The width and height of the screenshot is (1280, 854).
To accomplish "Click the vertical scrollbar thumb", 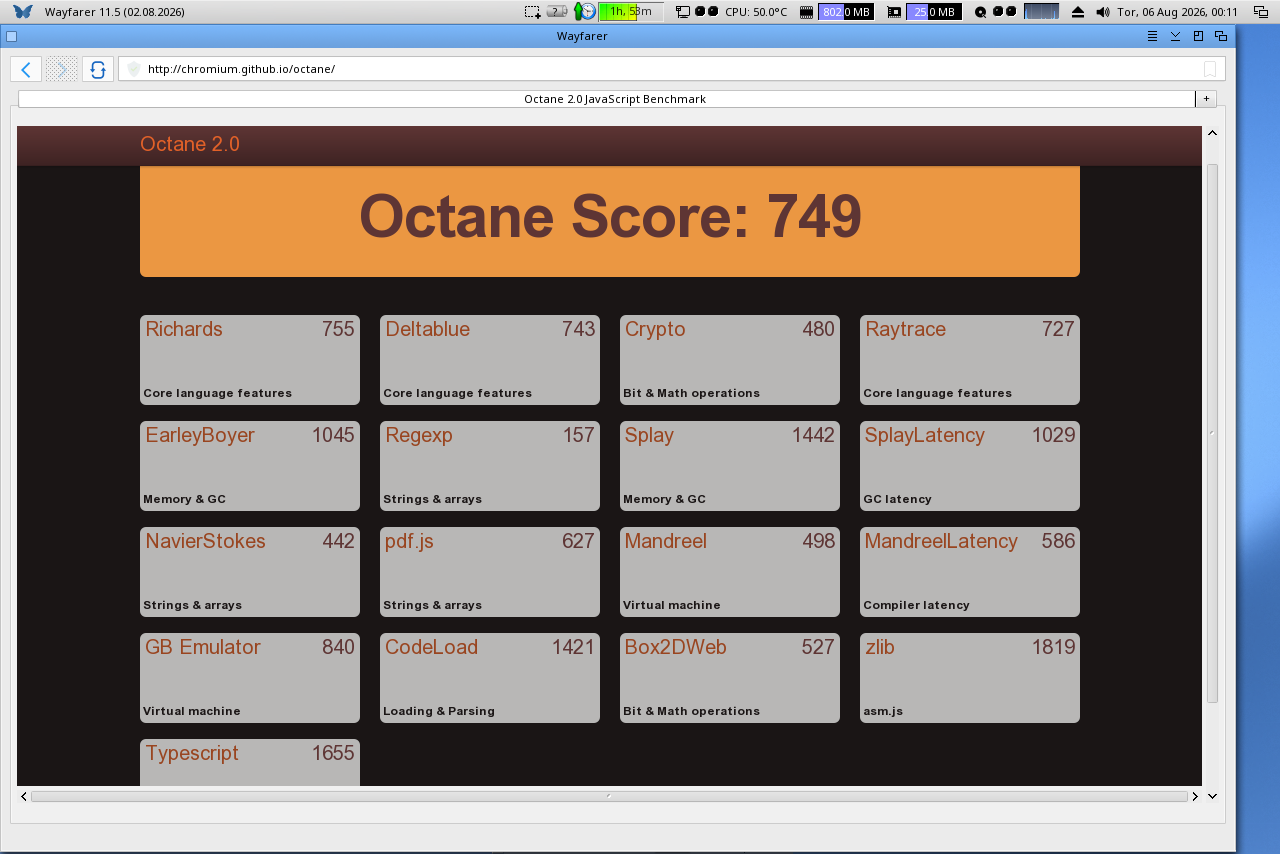I will coord(1212,433).
